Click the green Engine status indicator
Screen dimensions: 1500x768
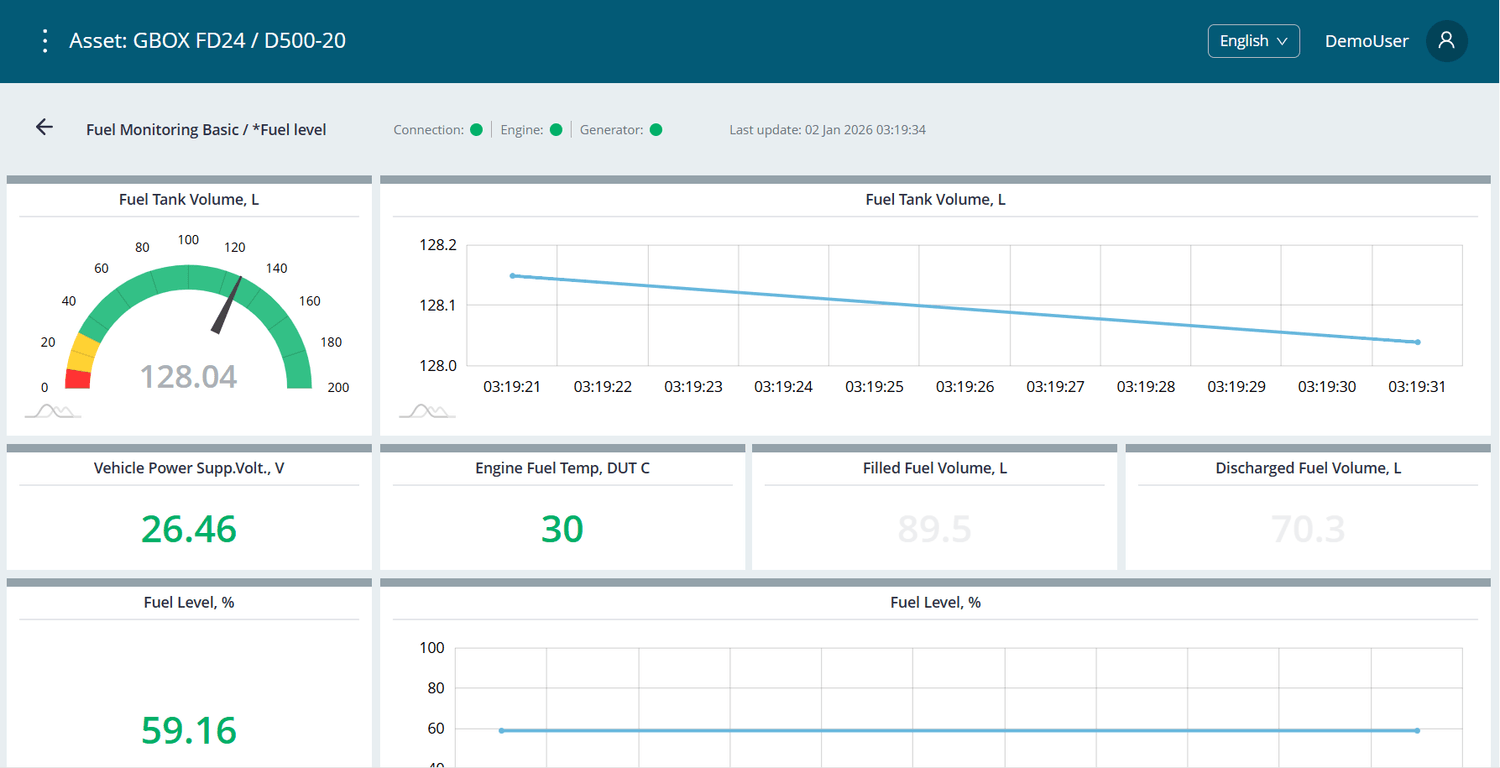pyautogui.click(x=556, y=129)
